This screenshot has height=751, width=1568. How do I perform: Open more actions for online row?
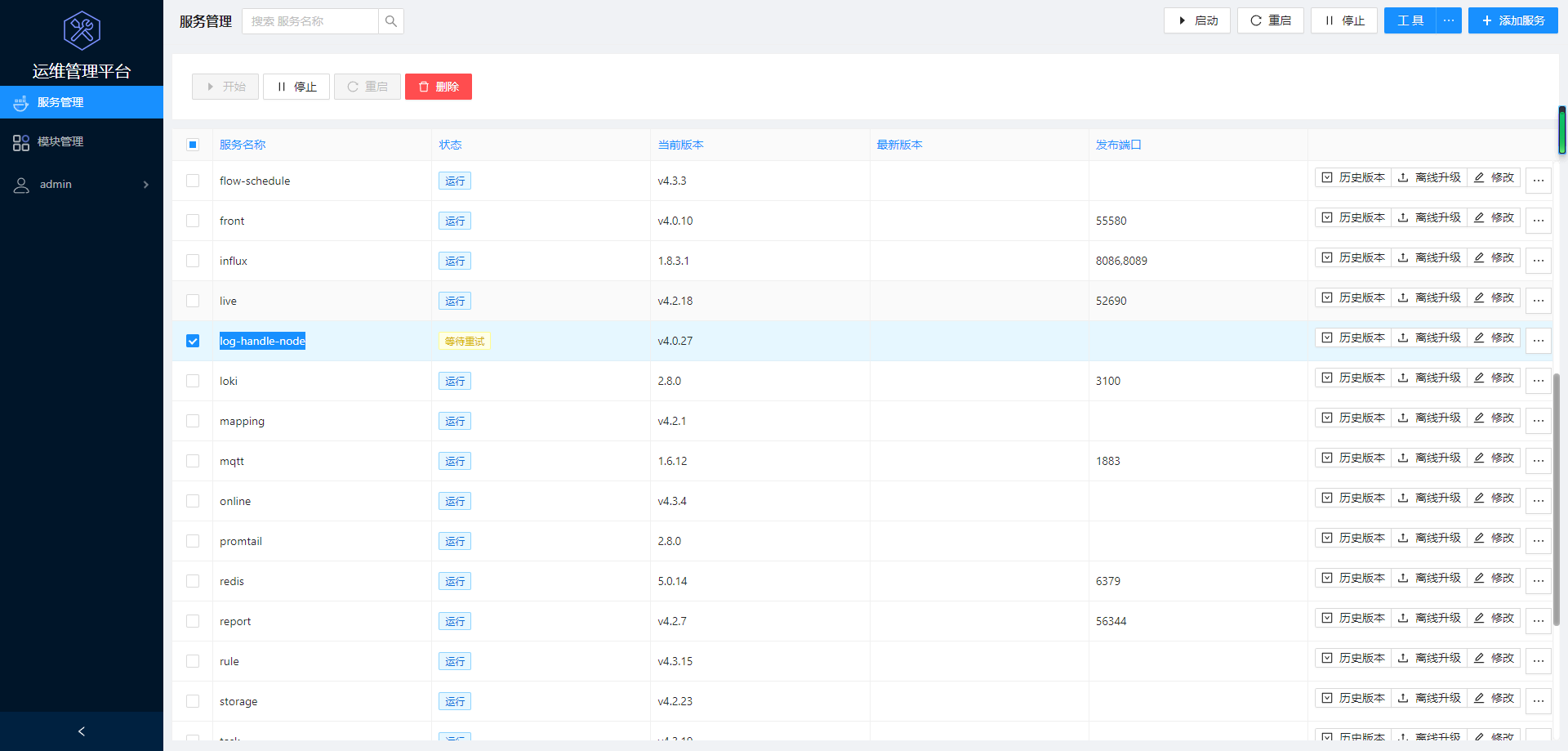point(1539,501)
